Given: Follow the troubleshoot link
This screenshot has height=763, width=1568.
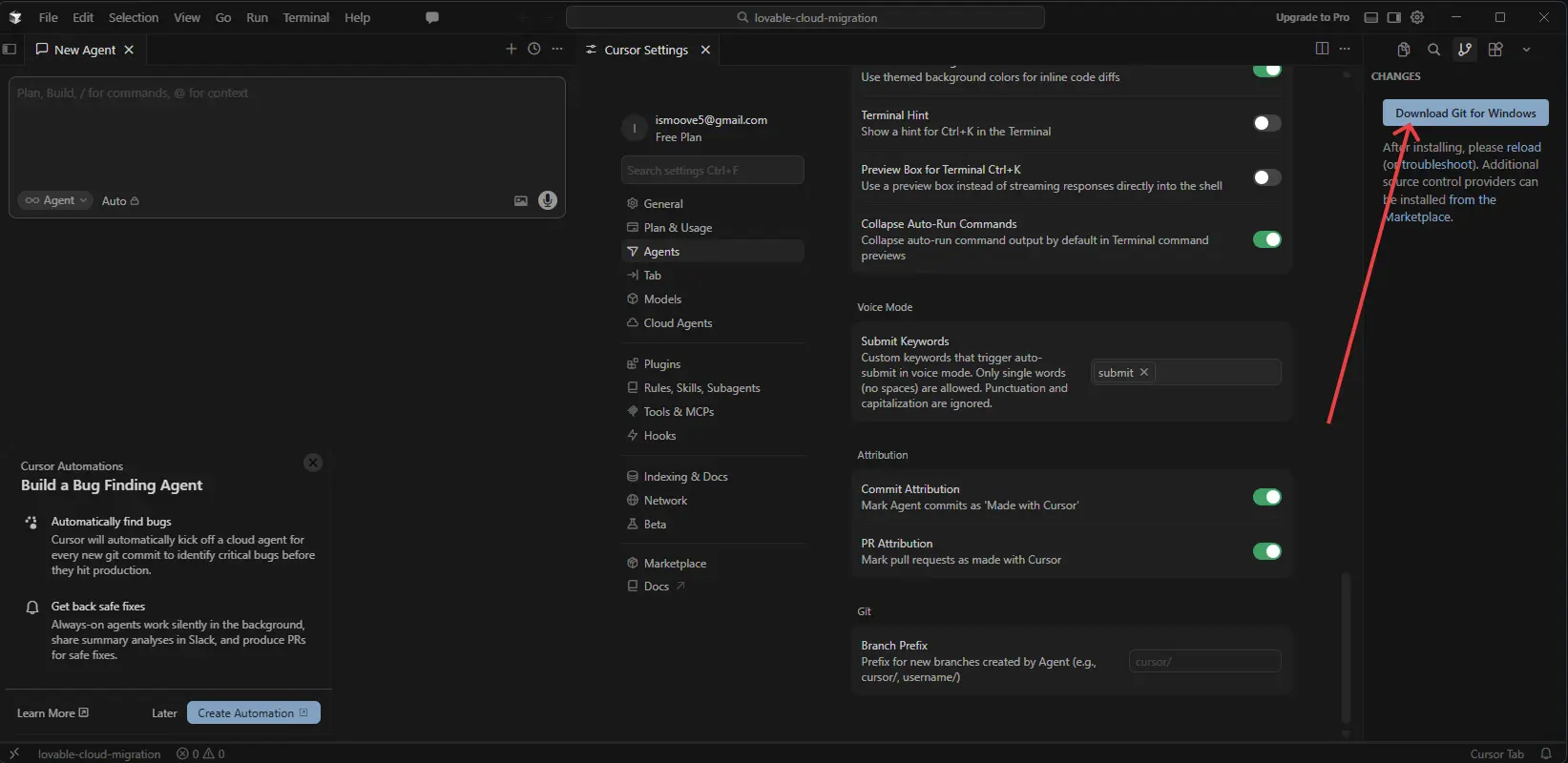Looking at the screenshot, I should (x=1437, y=164).
